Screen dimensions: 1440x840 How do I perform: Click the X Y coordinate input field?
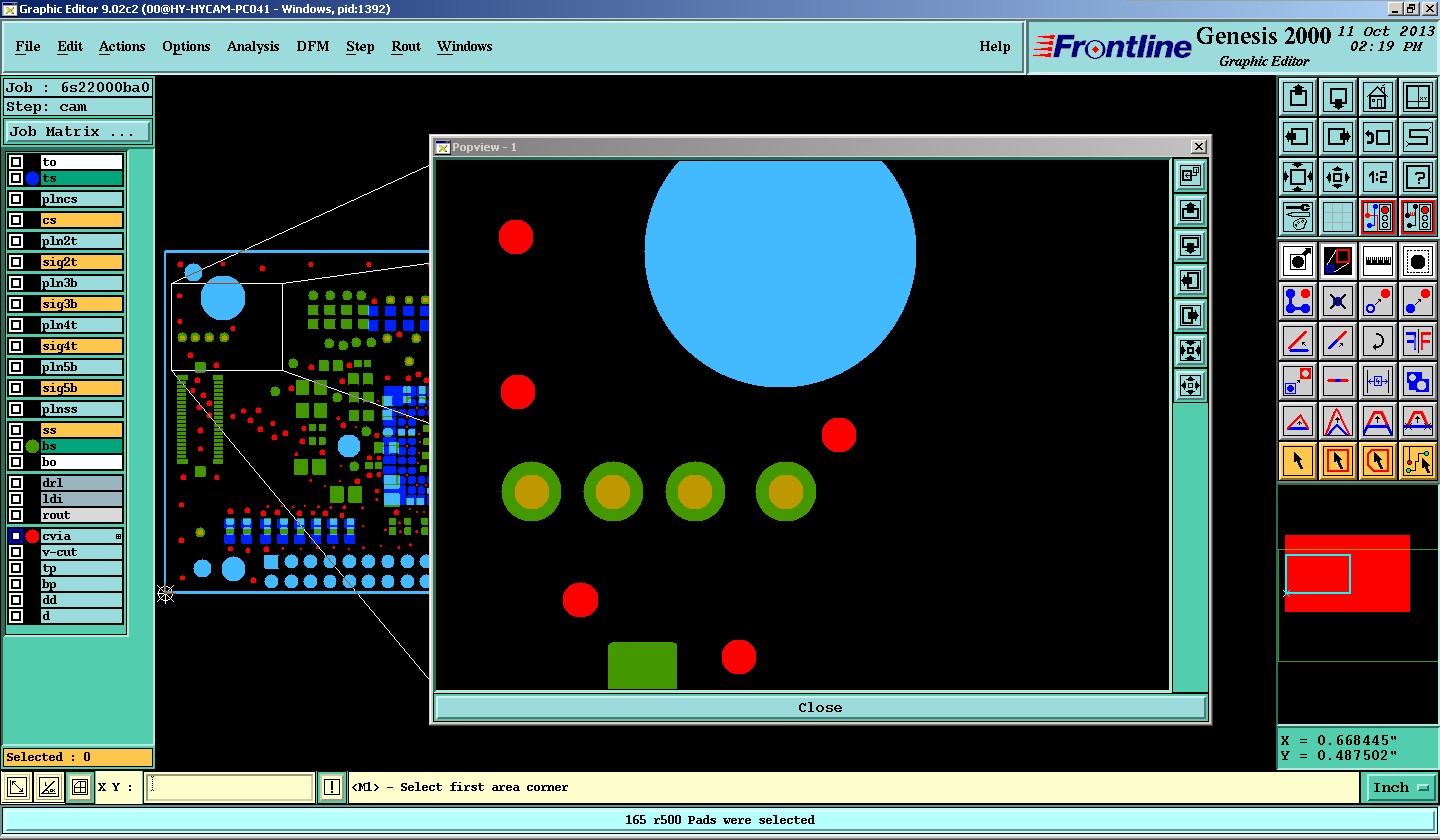(x=230, y=787)
